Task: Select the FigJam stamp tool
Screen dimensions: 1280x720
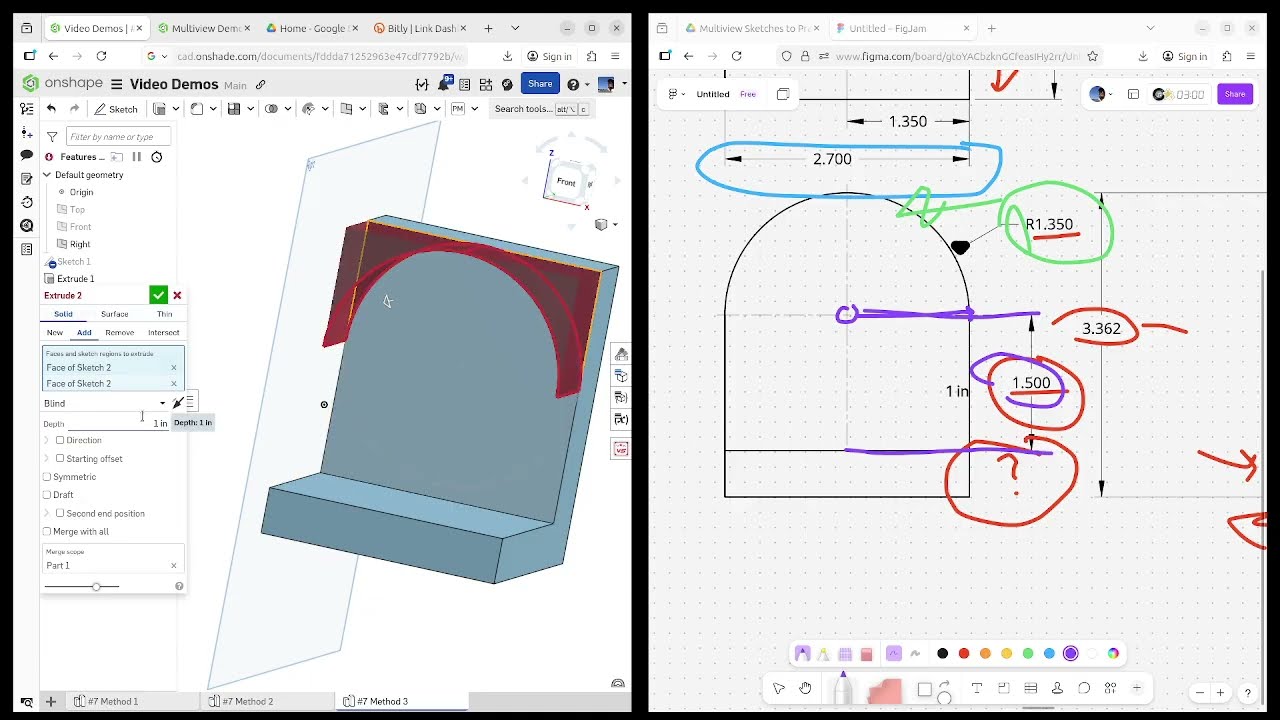Action: coord(1057,688)
